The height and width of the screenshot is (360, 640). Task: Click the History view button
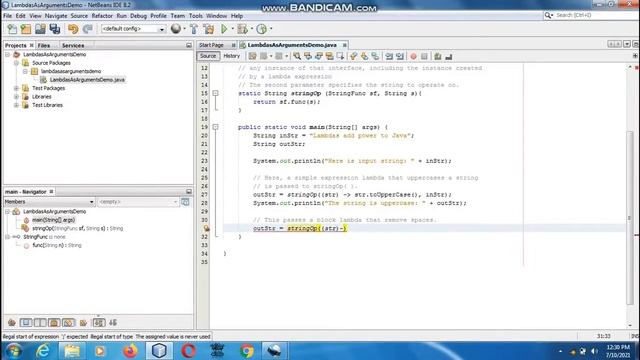231,56
